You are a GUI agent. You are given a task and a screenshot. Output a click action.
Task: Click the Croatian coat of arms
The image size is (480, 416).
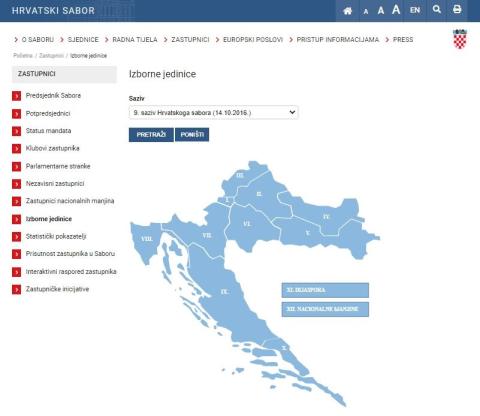point(460,39)
